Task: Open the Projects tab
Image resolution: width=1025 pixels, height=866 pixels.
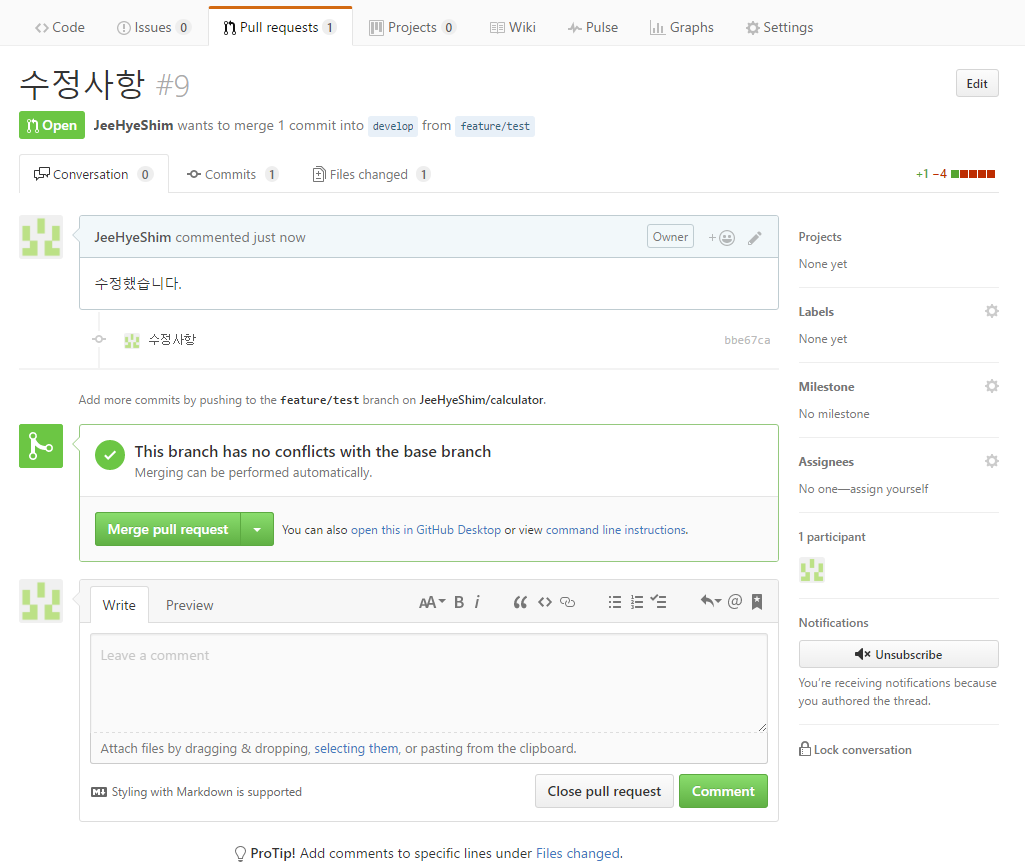Action: coord(412,27)
